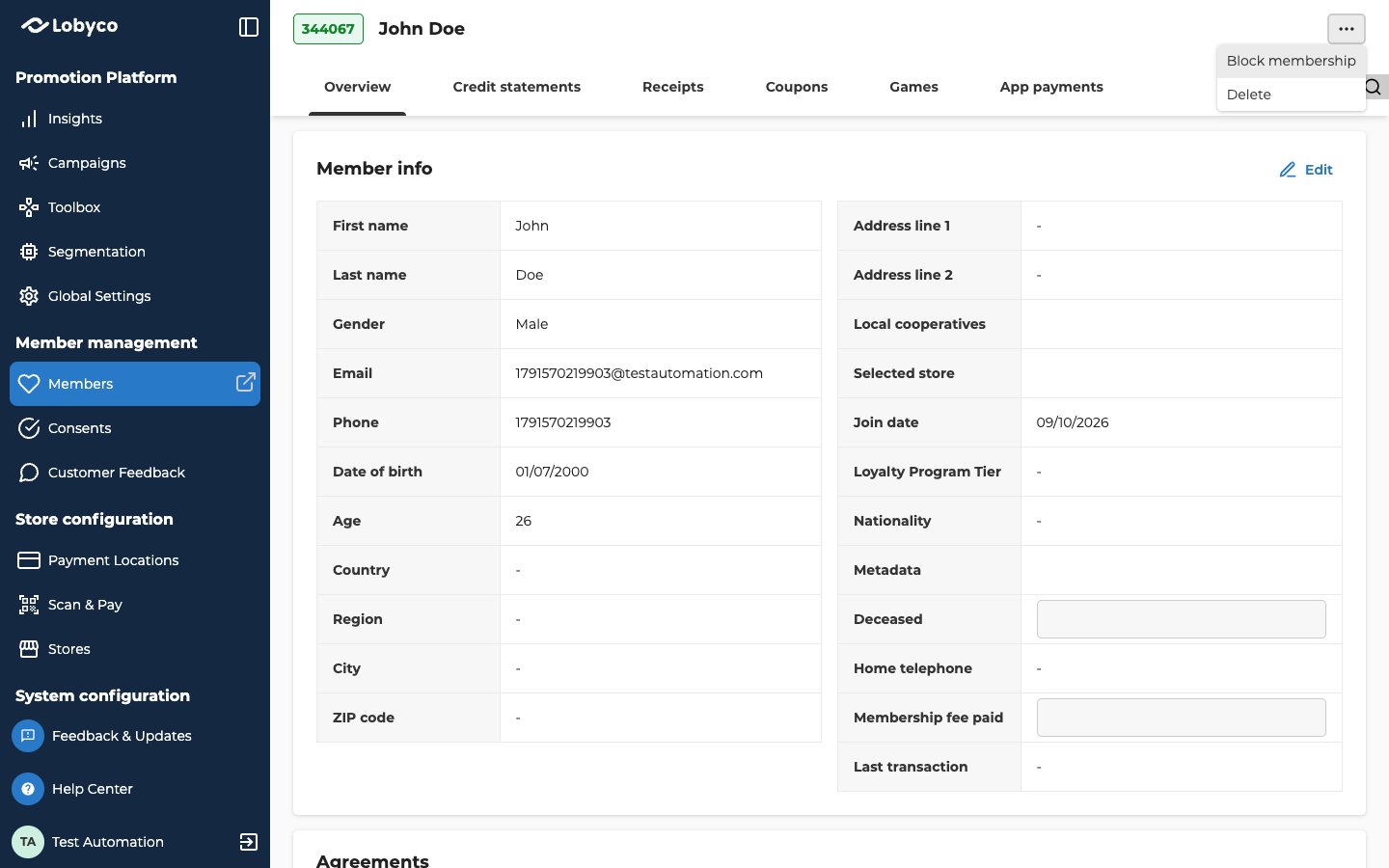Screen dimensions: 1389x868
Task: Go to Campaigns page
Action: pyautogui.click(x=135, y=163)
